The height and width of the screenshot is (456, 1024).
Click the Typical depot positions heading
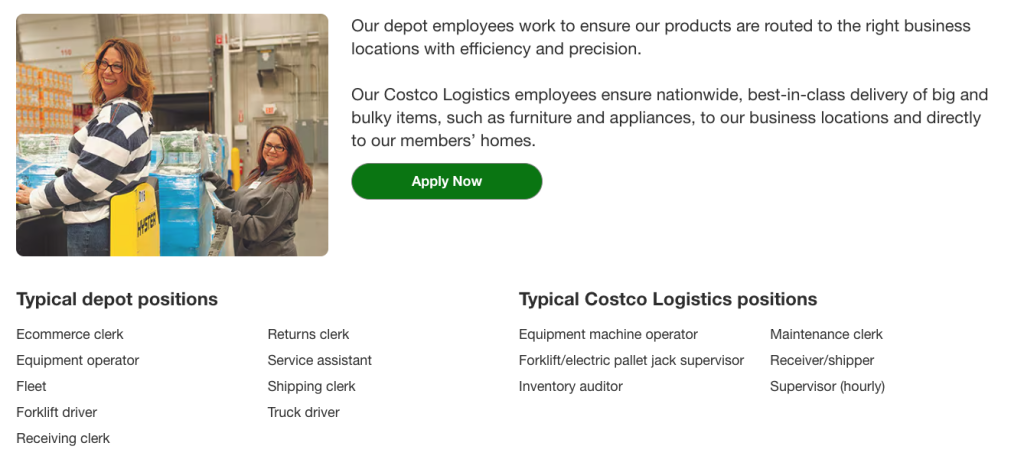point(117,299)
